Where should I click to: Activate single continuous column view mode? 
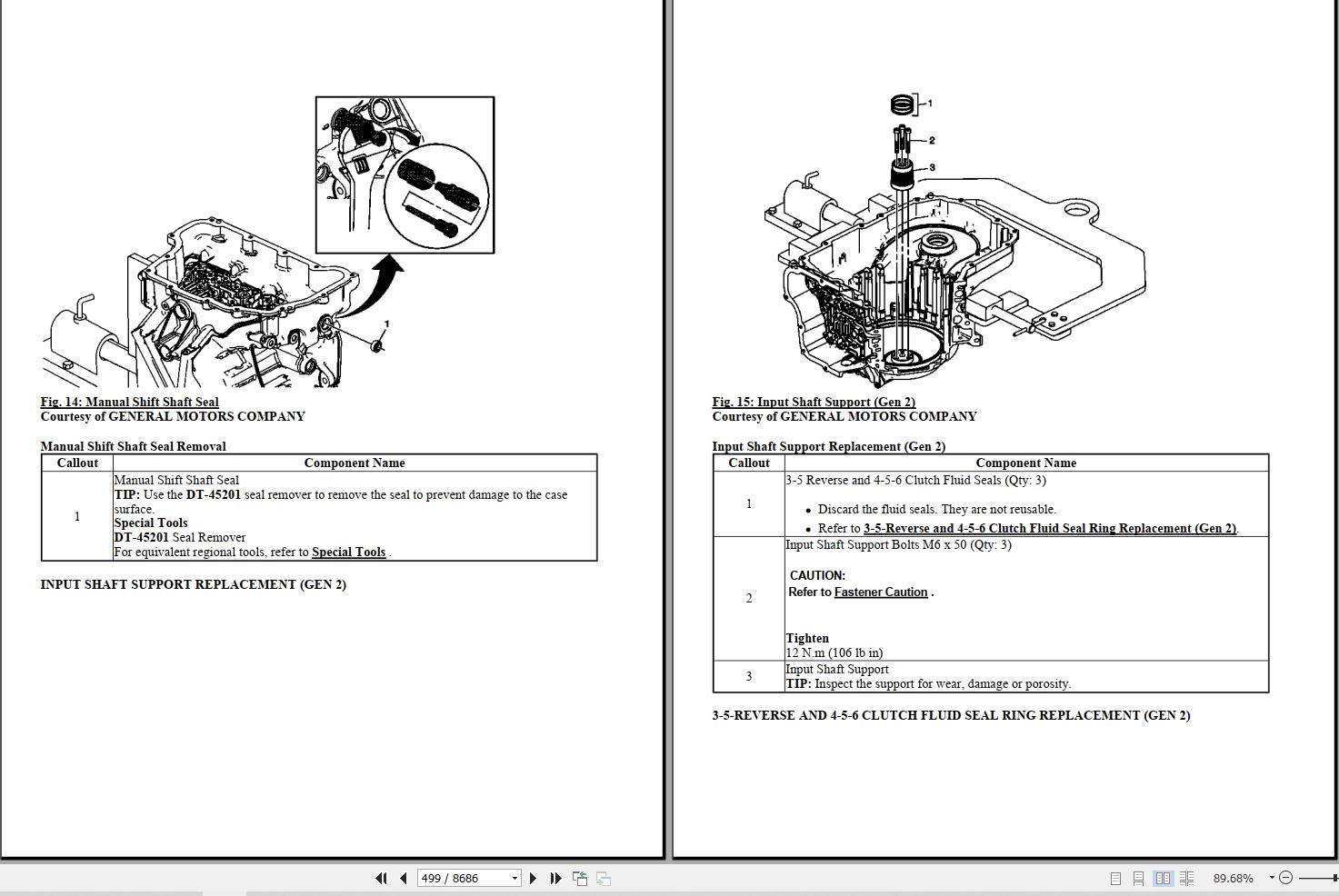pos(1140,878)
